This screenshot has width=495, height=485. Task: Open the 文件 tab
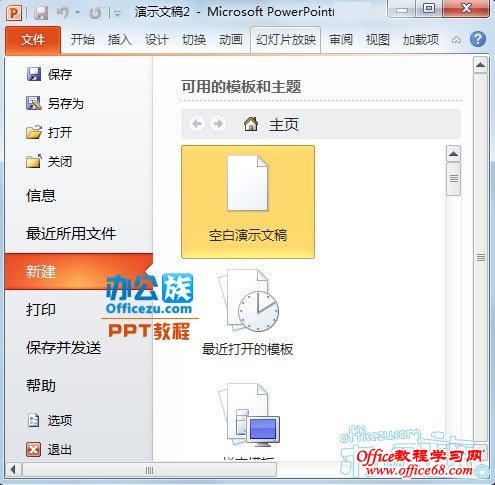pos(33,40)
